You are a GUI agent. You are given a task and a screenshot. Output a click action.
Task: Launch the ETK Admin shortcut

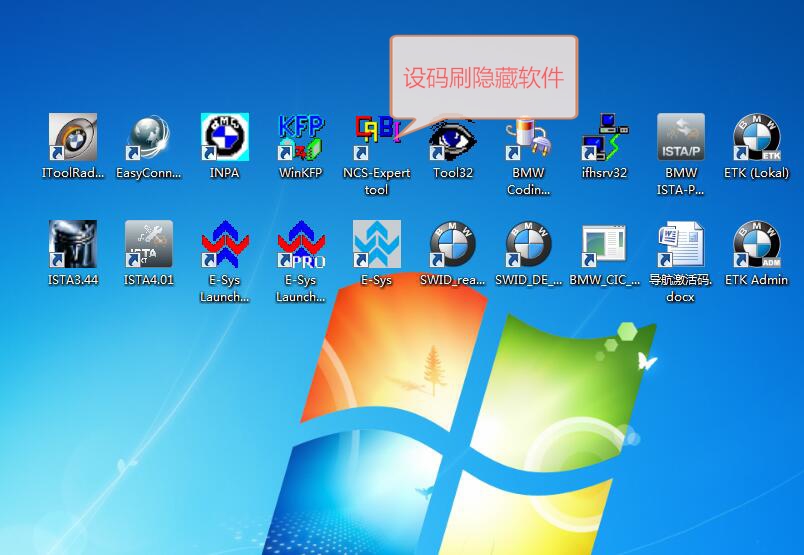tap(756, 245)
